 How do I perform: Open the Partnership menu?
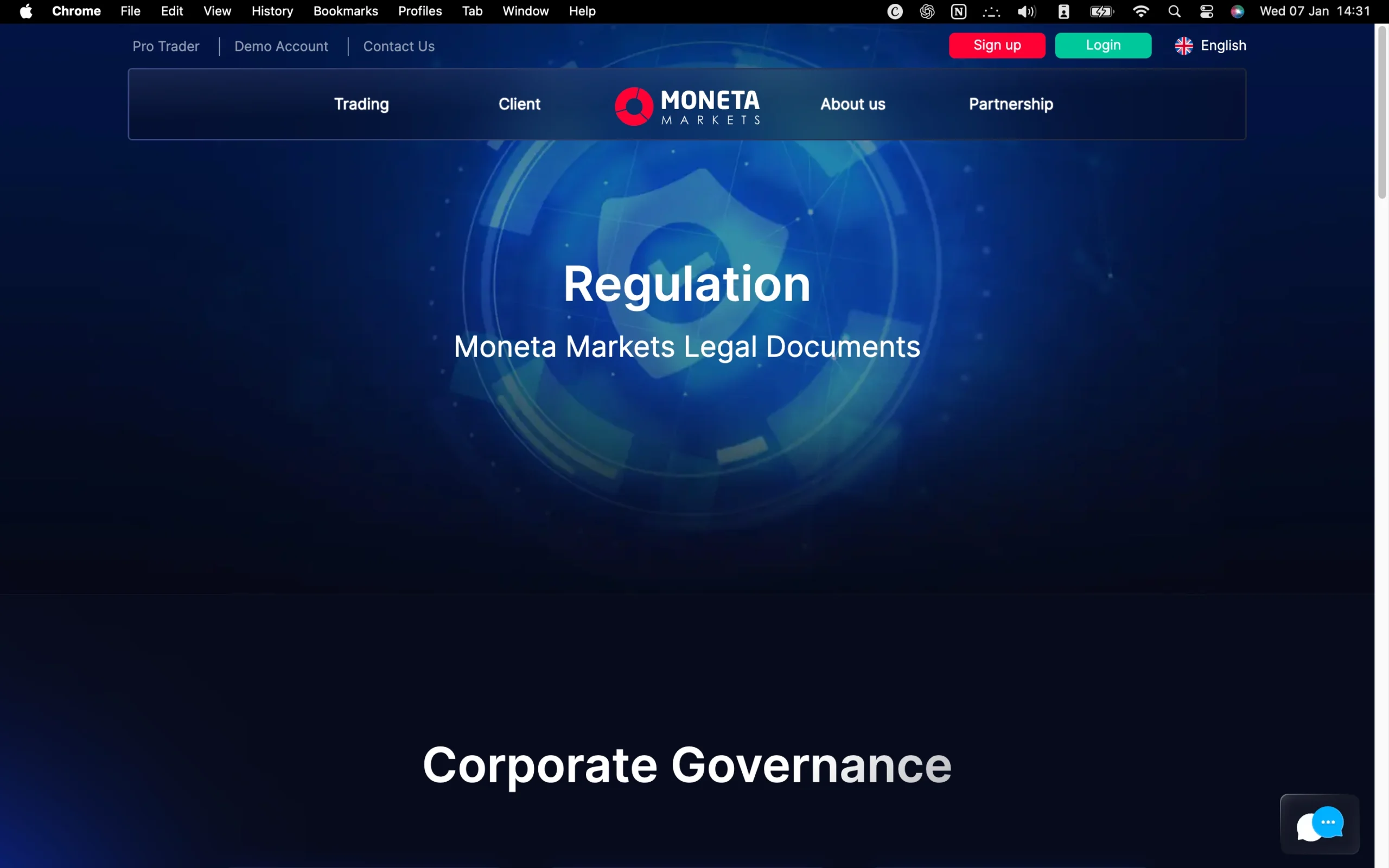tap(1010, 104)
